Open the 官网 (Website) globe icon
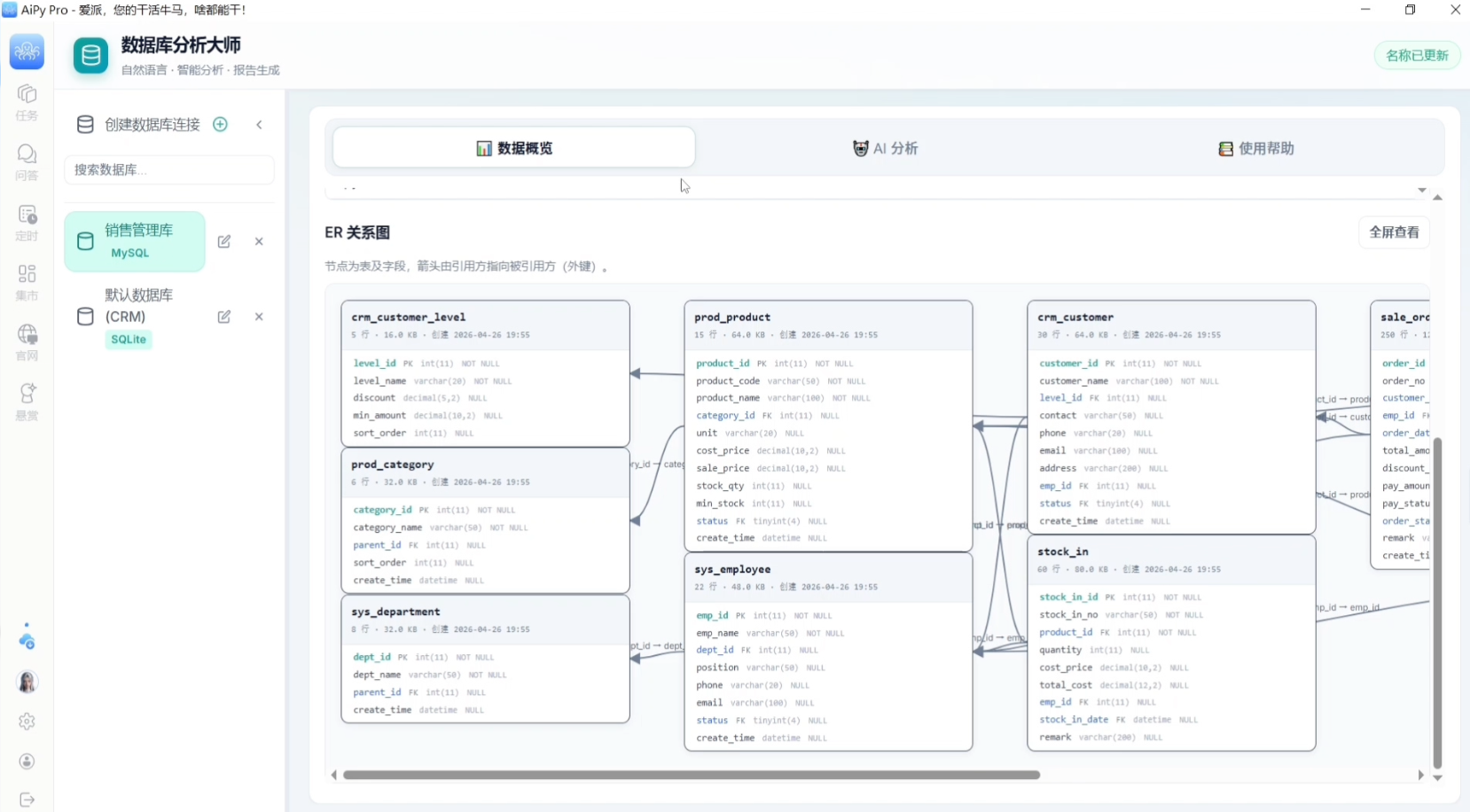Image resolution: width=1470 pixels, height=812 pixels. click(x=27, y=342)
